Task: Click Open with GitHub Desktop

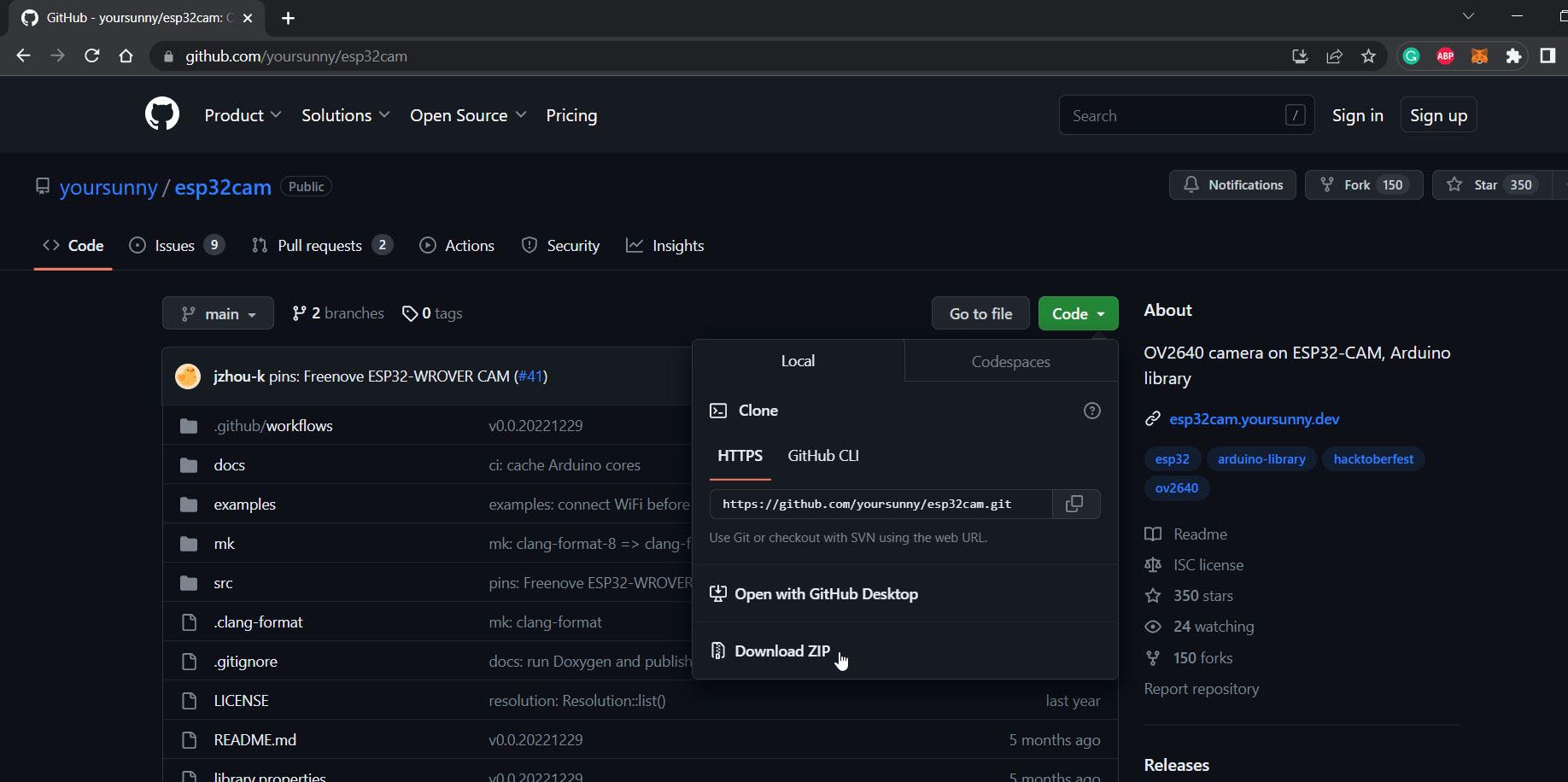Action: click(814, 594)
